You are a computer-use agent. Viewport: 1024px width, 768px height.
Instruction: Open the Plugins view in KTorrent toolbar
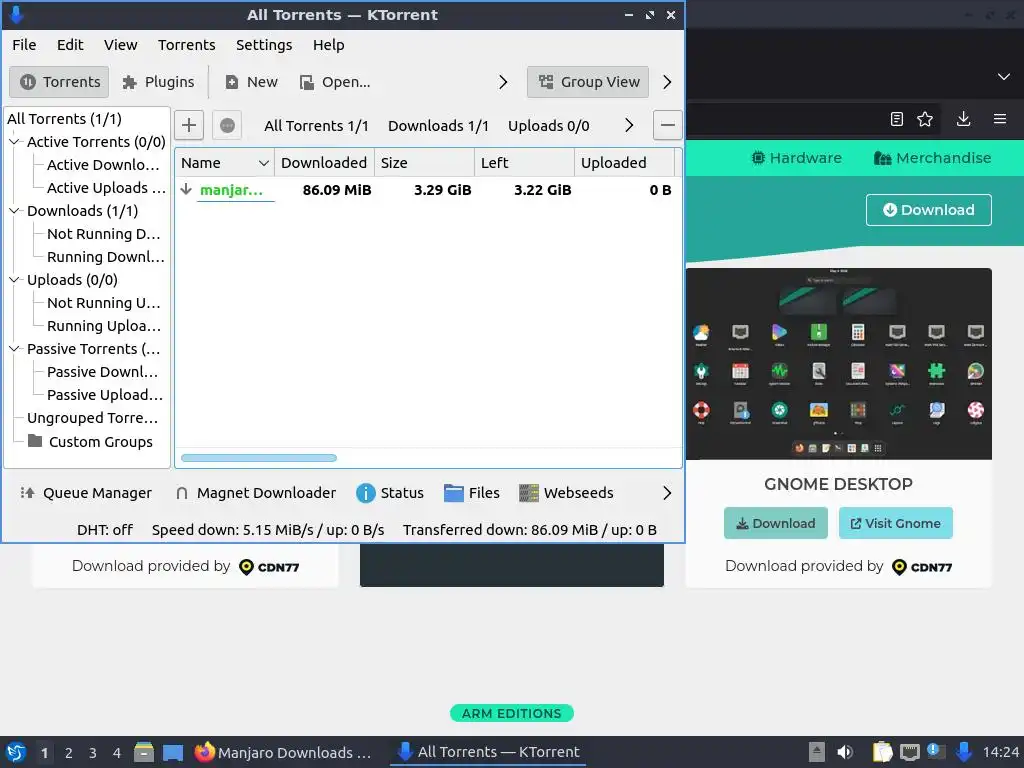[x=159, y=82]
